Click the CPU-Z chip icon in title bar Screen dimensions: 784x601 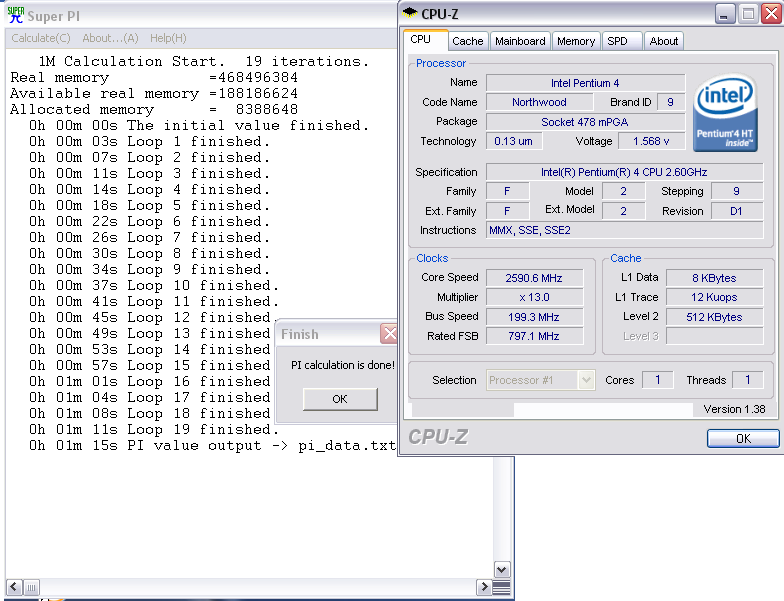pos(410,12)
